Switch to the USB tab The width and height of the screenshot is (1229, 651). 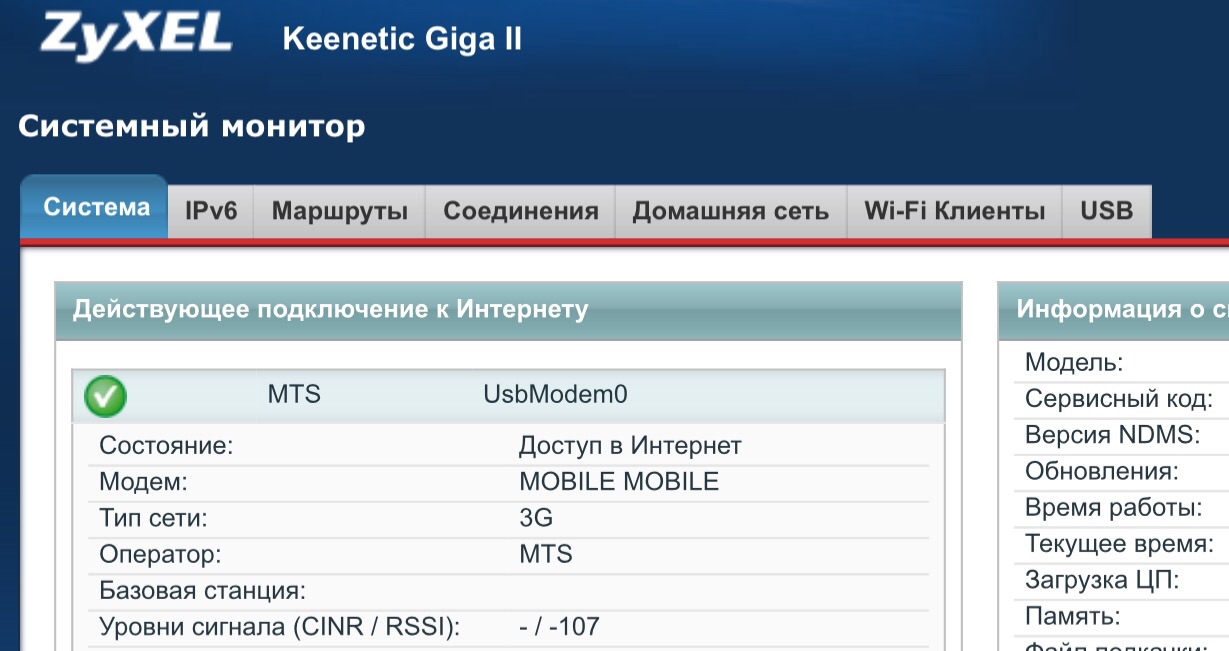[1106, 211]
